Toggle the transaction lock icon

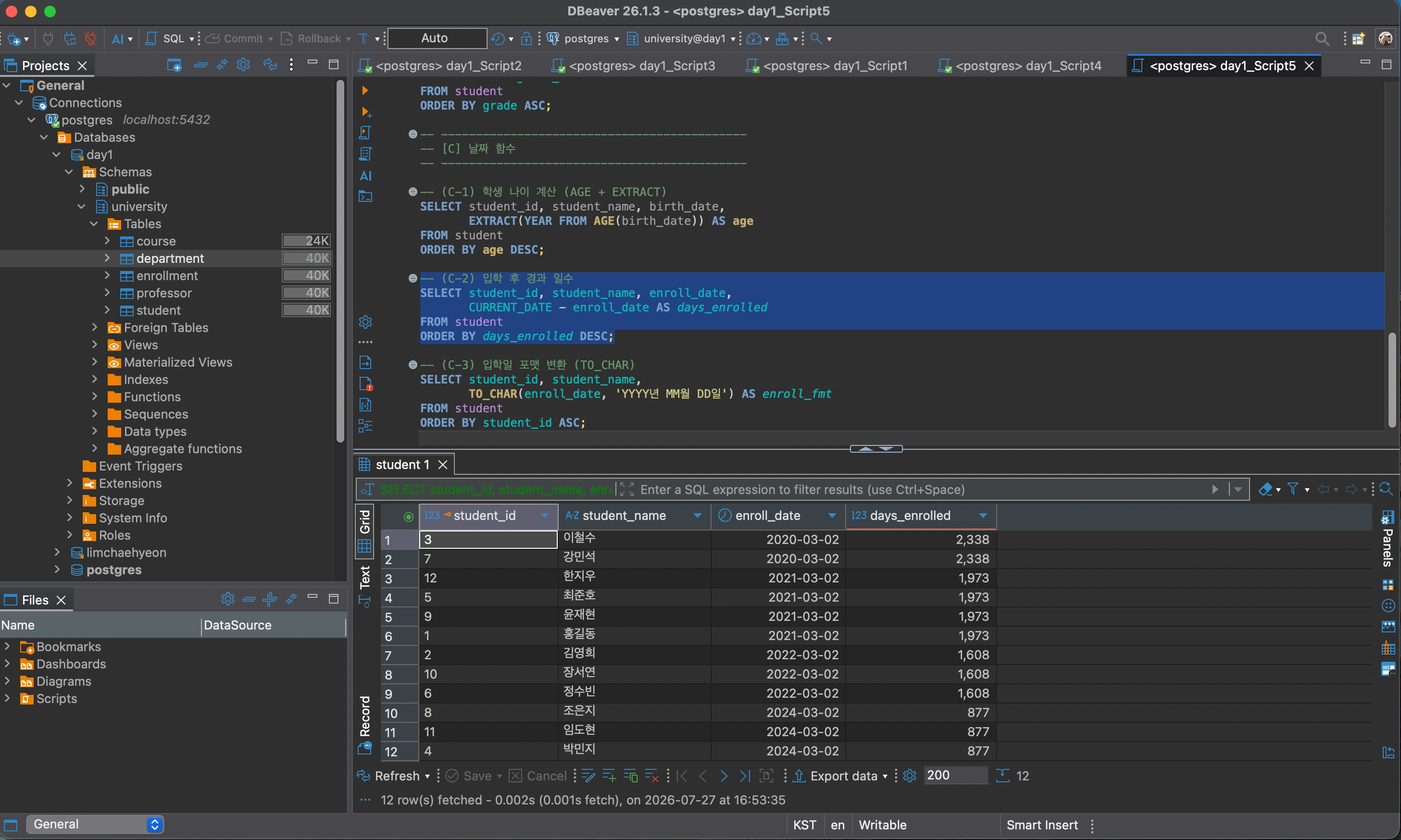tap(526, 38)
